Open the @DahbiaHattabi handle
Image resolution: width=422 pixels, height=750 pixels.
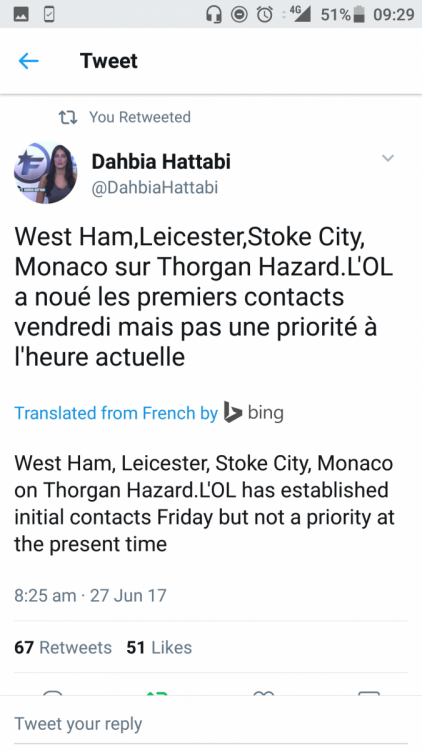pyautogui.click(x=155, y=187)
